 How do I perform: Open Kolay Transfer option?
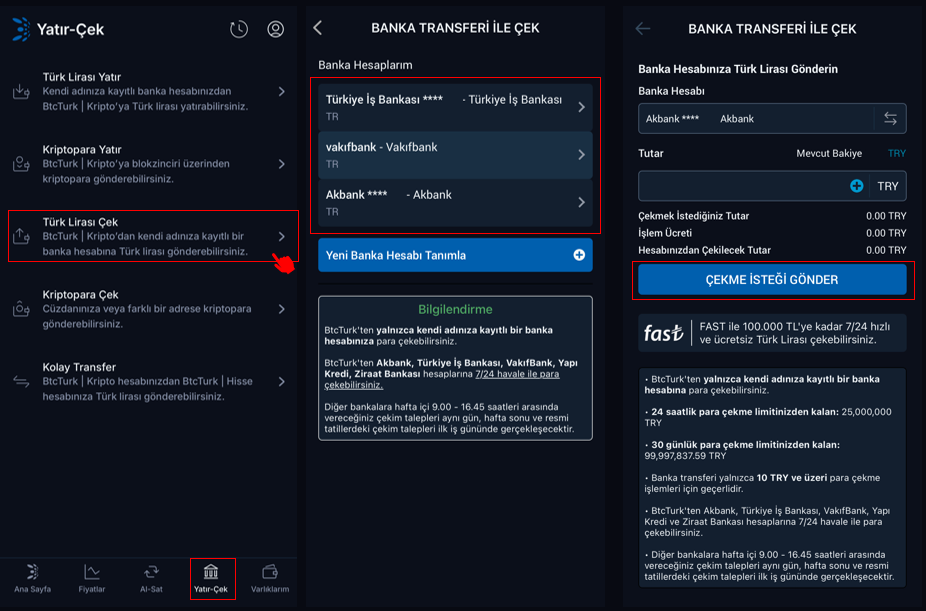[150, 381]
